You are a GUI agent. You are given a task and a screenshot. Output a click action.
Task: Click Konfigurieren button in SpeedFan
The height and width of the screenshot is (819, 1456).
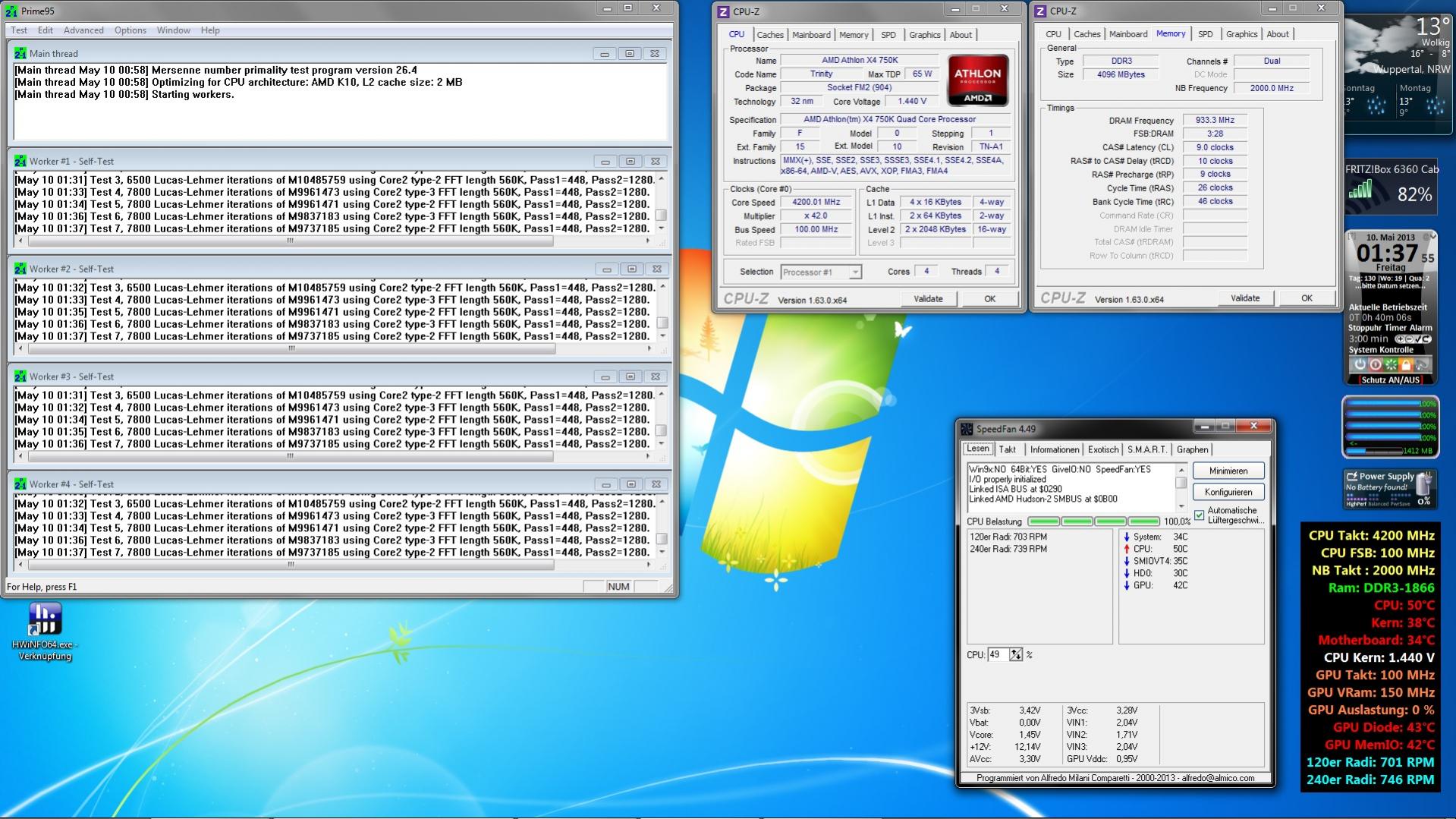(1228, 493)
